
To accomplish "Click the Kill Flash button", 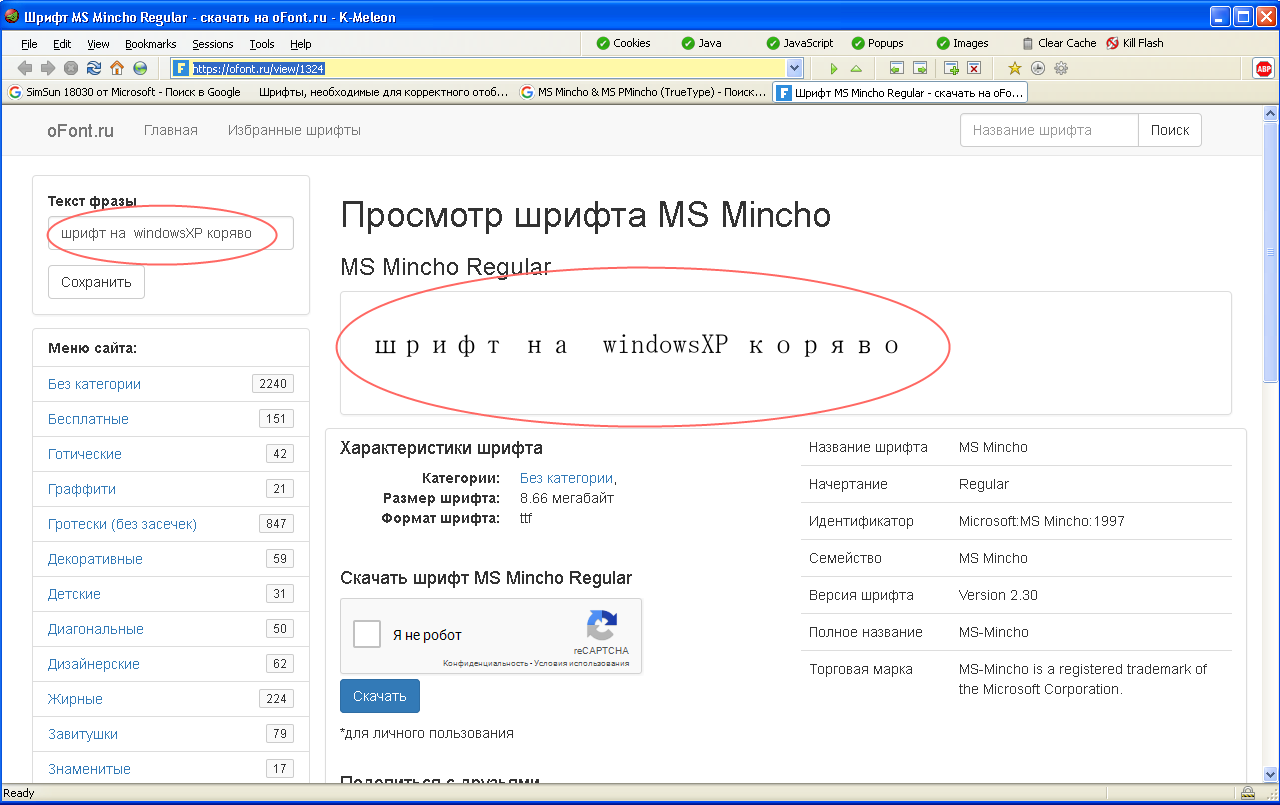I will [1135, 43].
